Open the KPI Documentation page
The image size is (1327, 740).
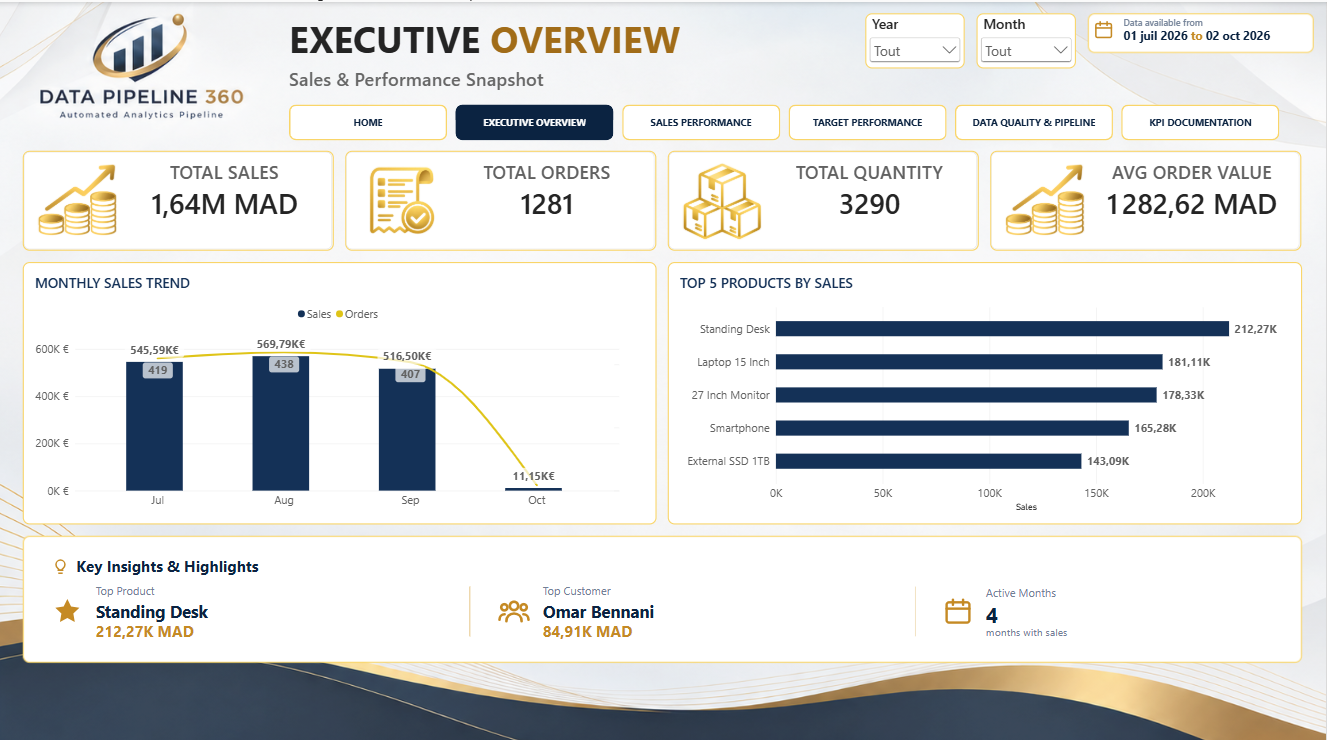pyautogui.click(x=1200, y=122)
